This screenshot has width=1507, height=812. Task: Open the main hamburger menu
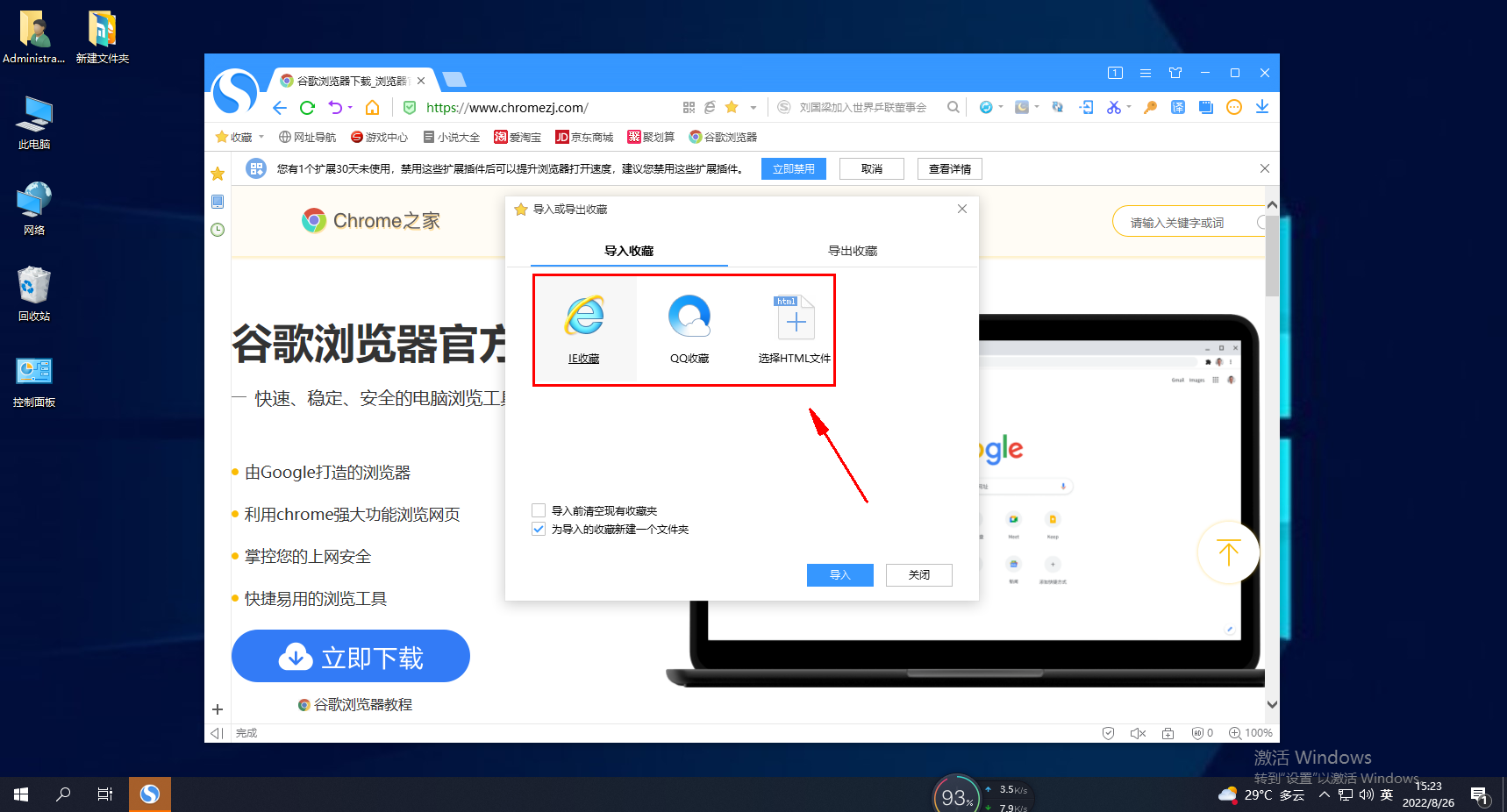1146,73
